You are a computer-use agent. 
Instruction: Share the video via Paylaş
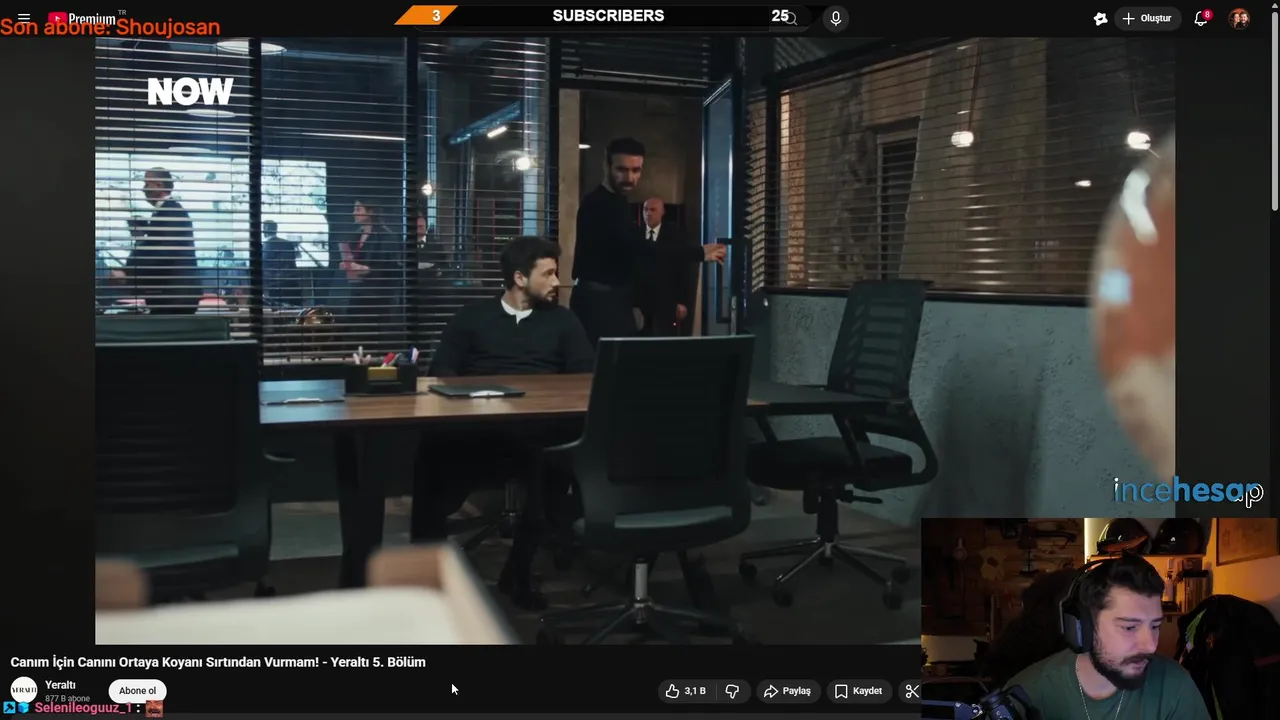click(x=787, y=691)
